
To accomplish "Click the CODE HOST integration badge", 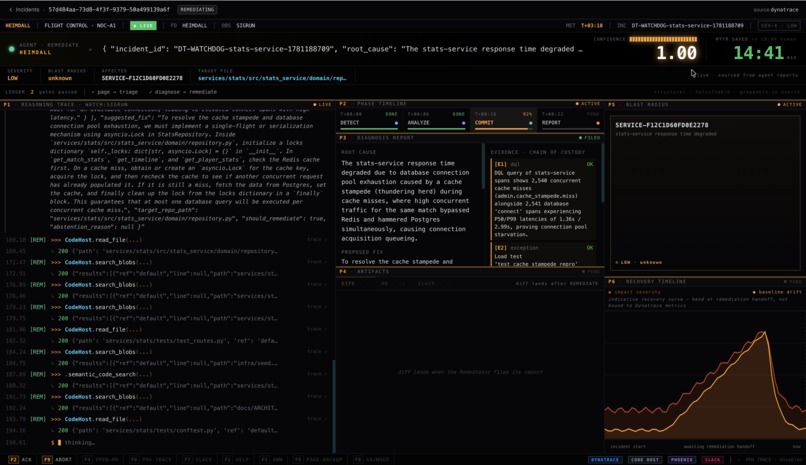I will click(645, 459).
